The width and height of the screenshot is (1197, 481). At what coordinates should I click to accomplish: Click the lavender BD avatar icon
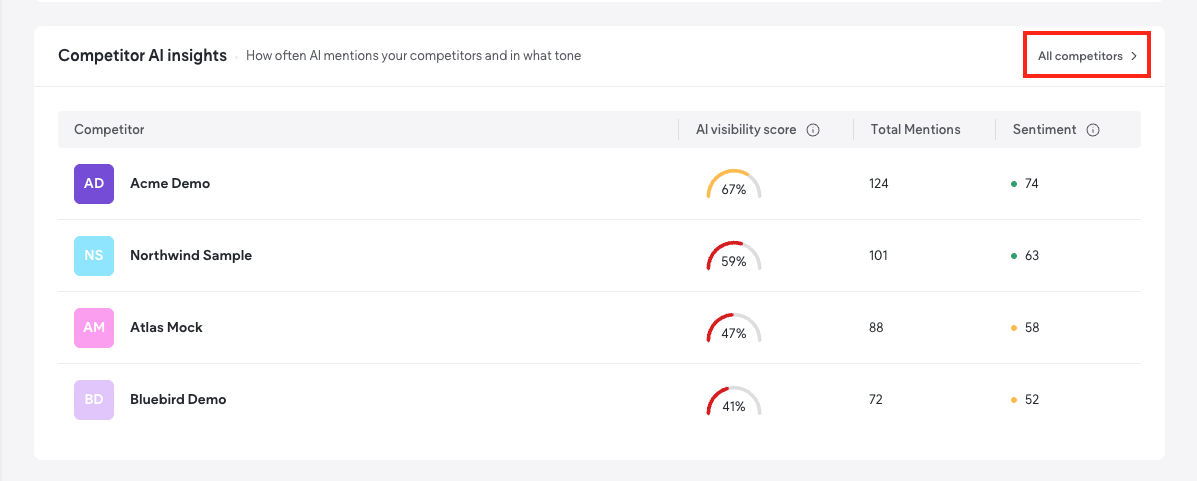click(94, 399)
